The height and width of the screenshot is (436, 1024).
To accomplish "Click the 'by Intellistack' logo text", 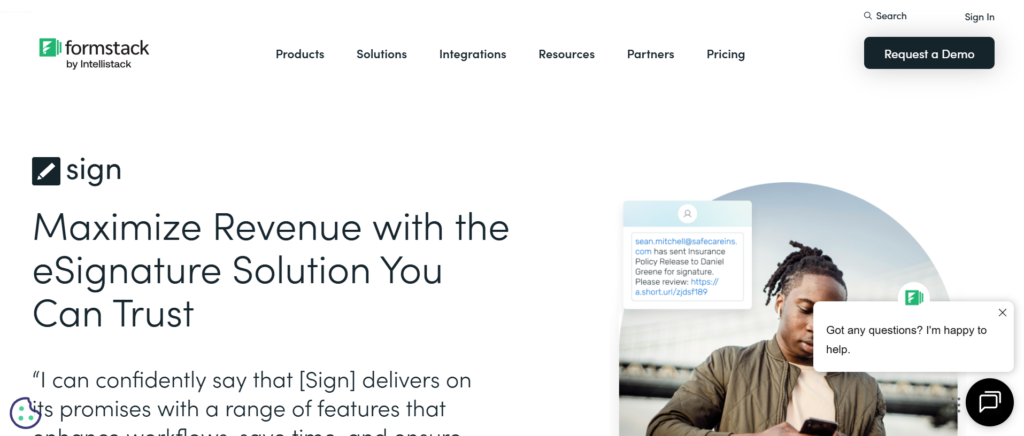I will click(99, 64).
